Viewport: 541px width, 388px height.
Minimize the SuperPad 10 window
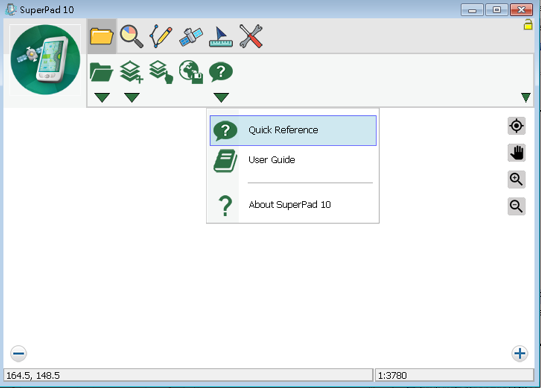(x=472, y=10)
